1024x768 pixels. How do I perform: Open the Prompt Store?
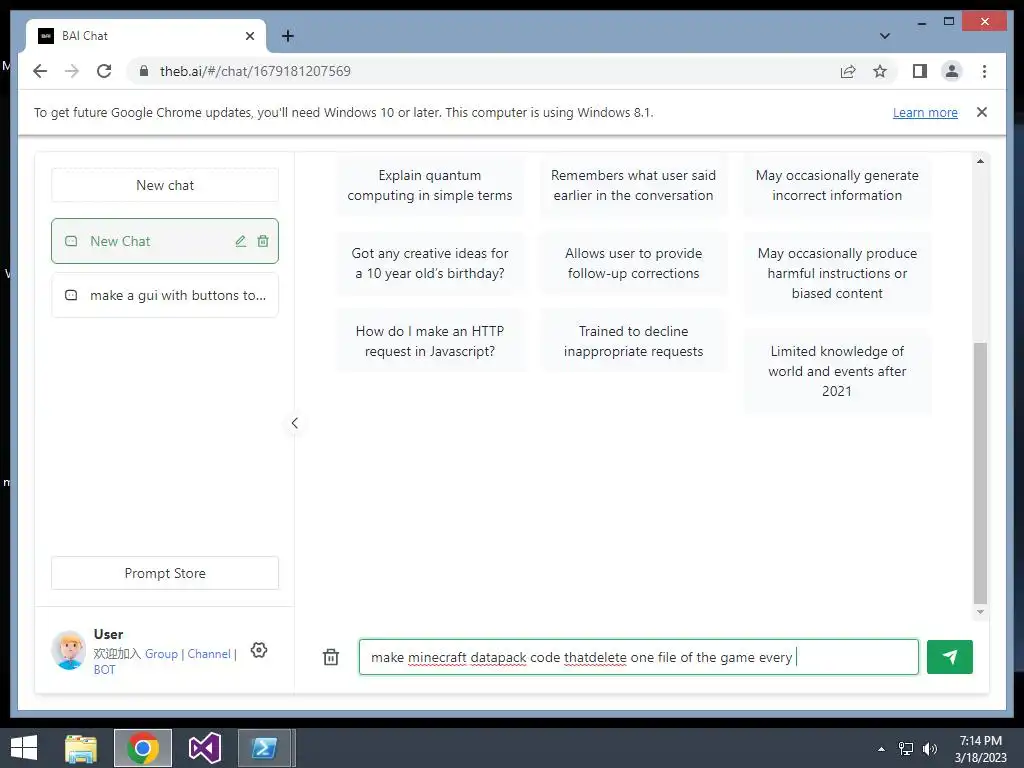[165, 573]
